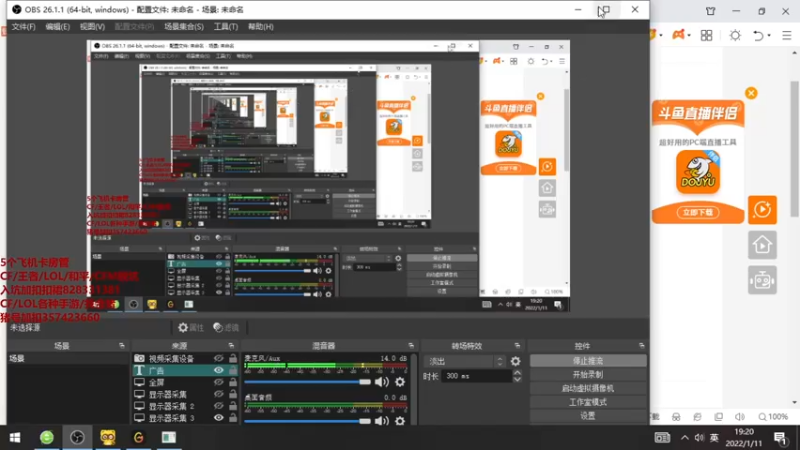Undock the Scenes (场景) panel
Screen dimensions: 800x450
pyautogui.click(x=121, y=346)
